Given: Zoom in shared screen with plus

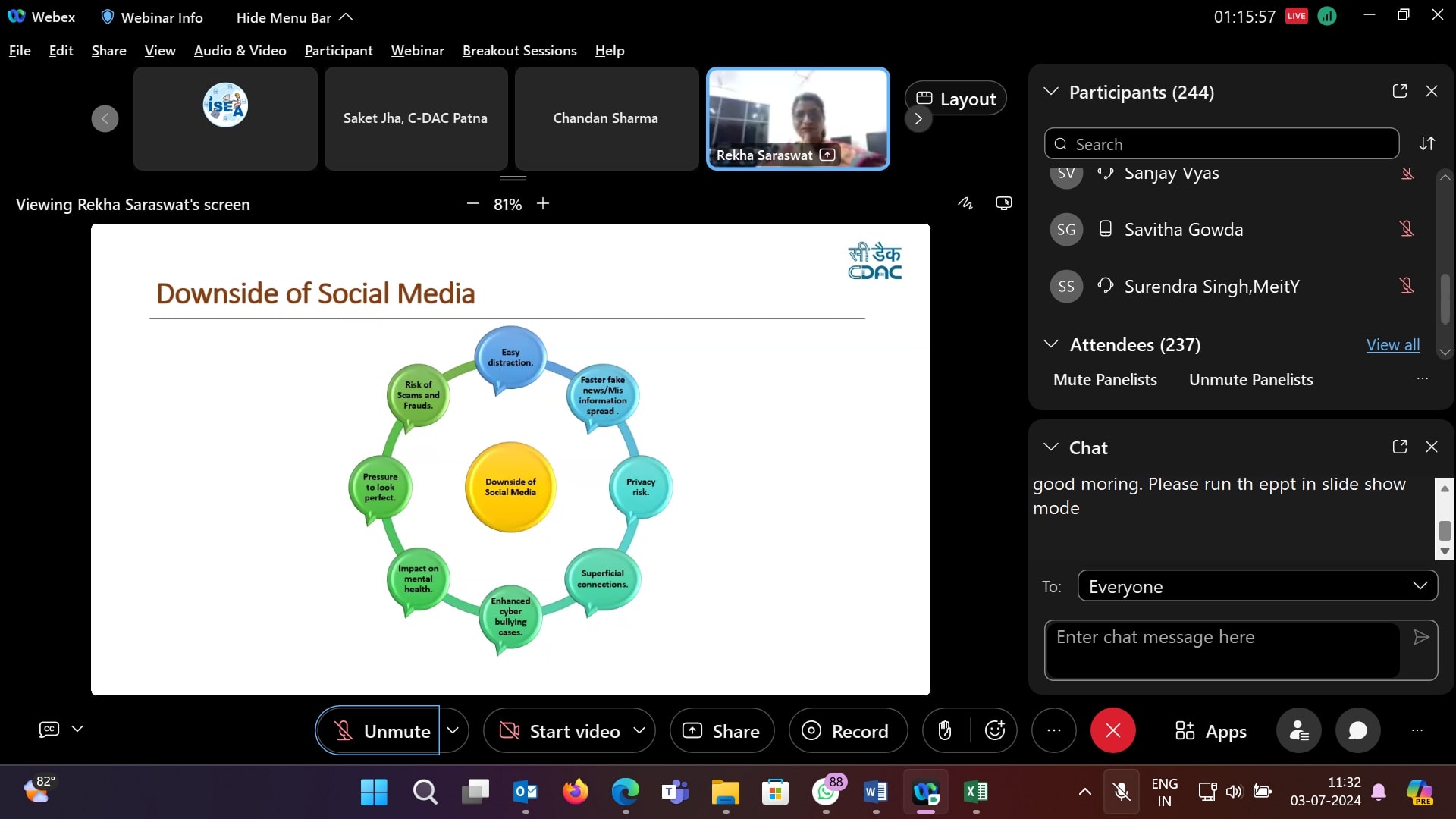Looking at the screenshot, I should (x=543, y=204).
